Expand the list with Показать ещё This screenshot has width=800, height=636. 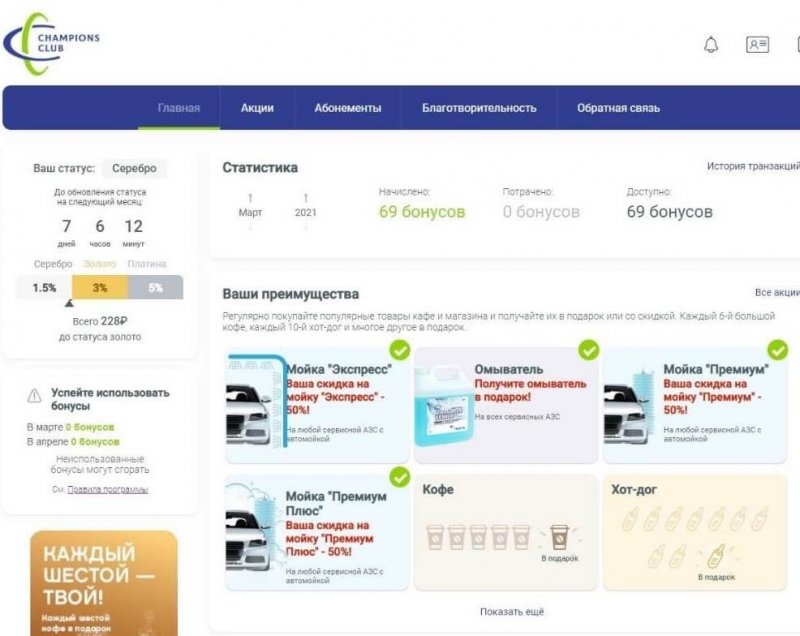(x=512, y=612)
